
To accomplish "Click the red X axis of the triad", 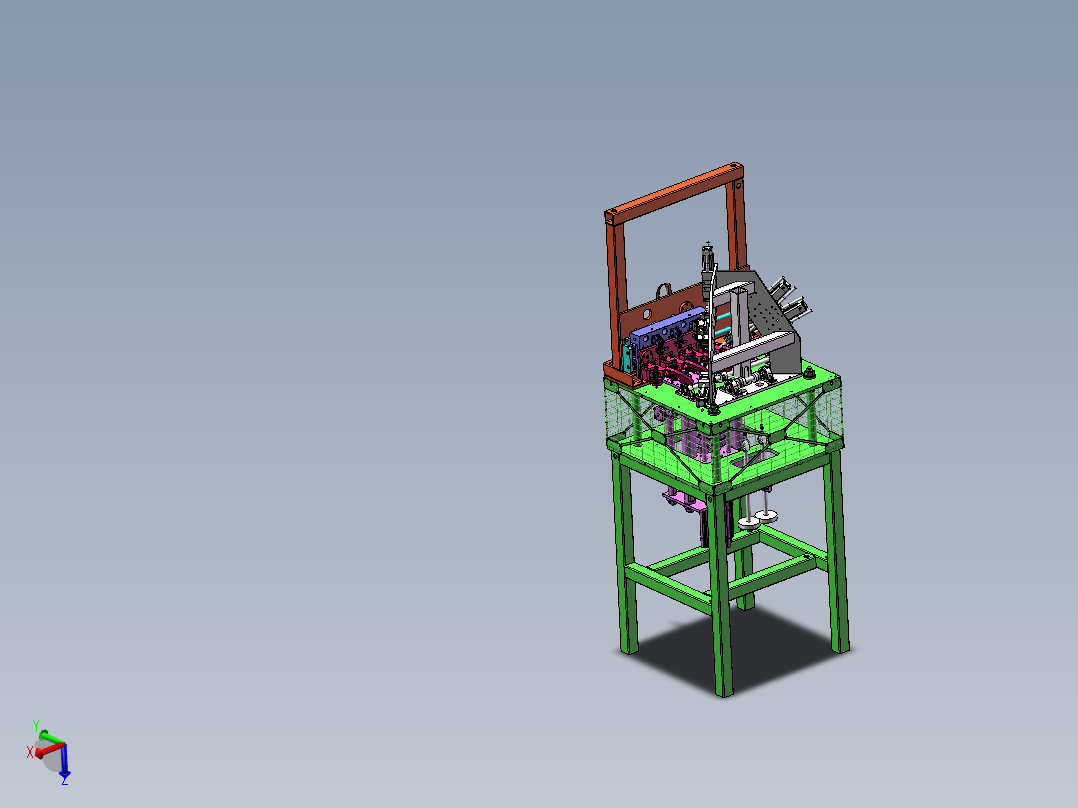I will [50, 750].
